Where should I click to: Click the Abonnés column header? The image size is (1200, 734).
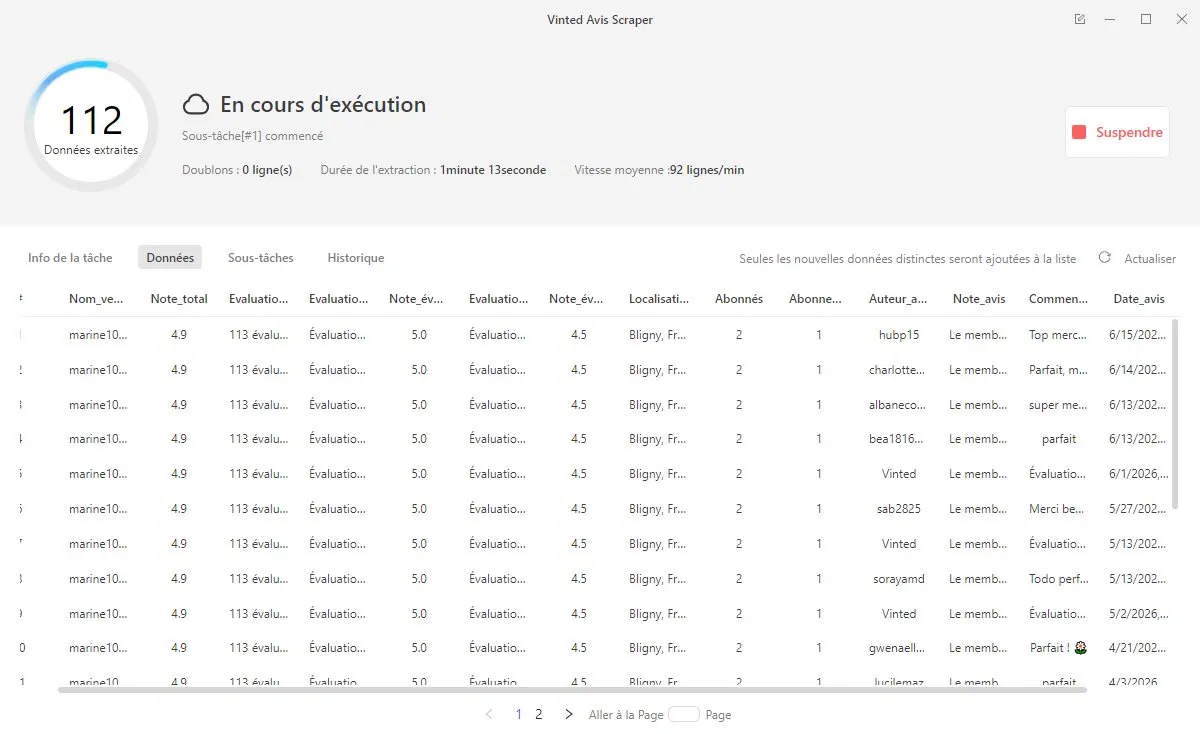[739, 299]
